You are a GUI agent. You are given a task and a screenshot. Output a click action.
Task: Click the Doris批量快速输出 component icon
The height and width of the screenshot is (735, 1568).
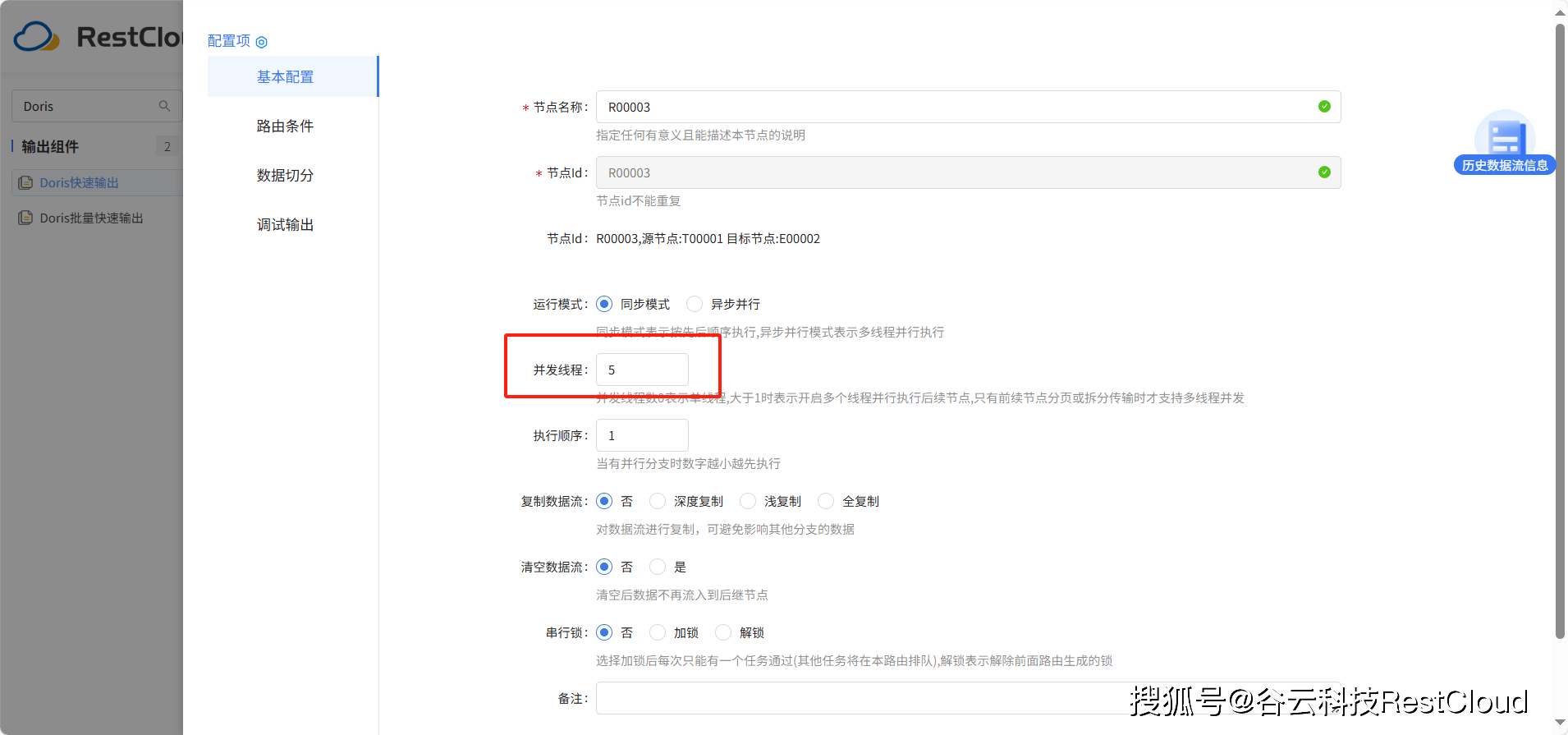tap(26, 218)
